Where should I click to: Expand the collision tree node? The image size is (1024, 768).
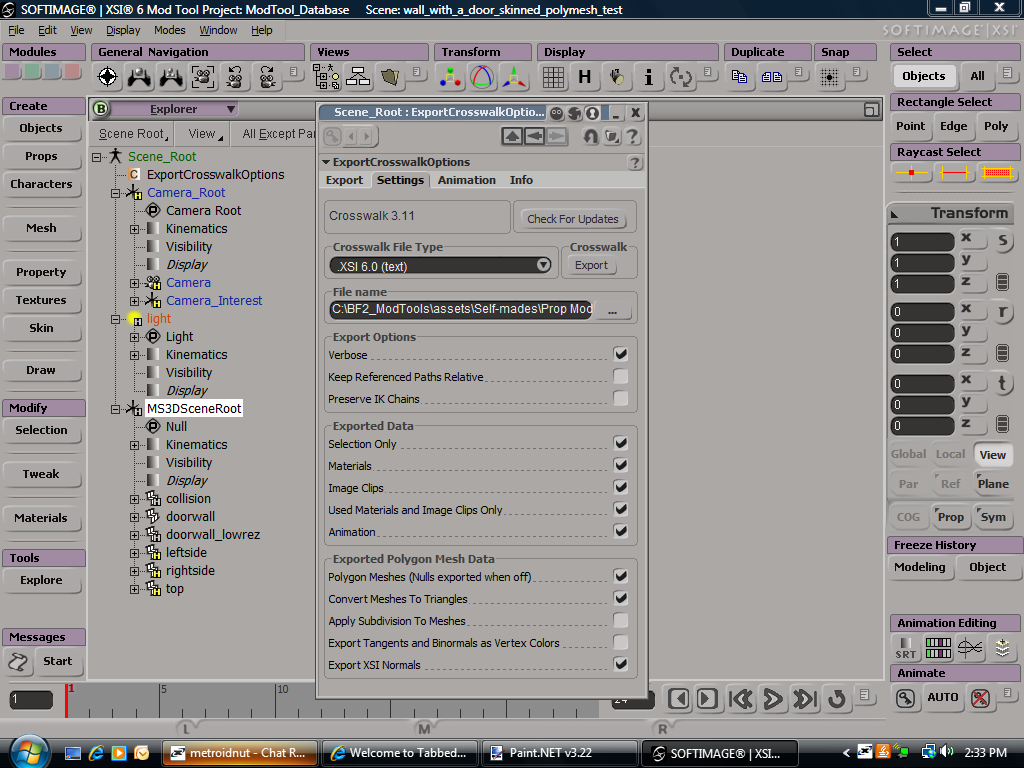(135, 500)
